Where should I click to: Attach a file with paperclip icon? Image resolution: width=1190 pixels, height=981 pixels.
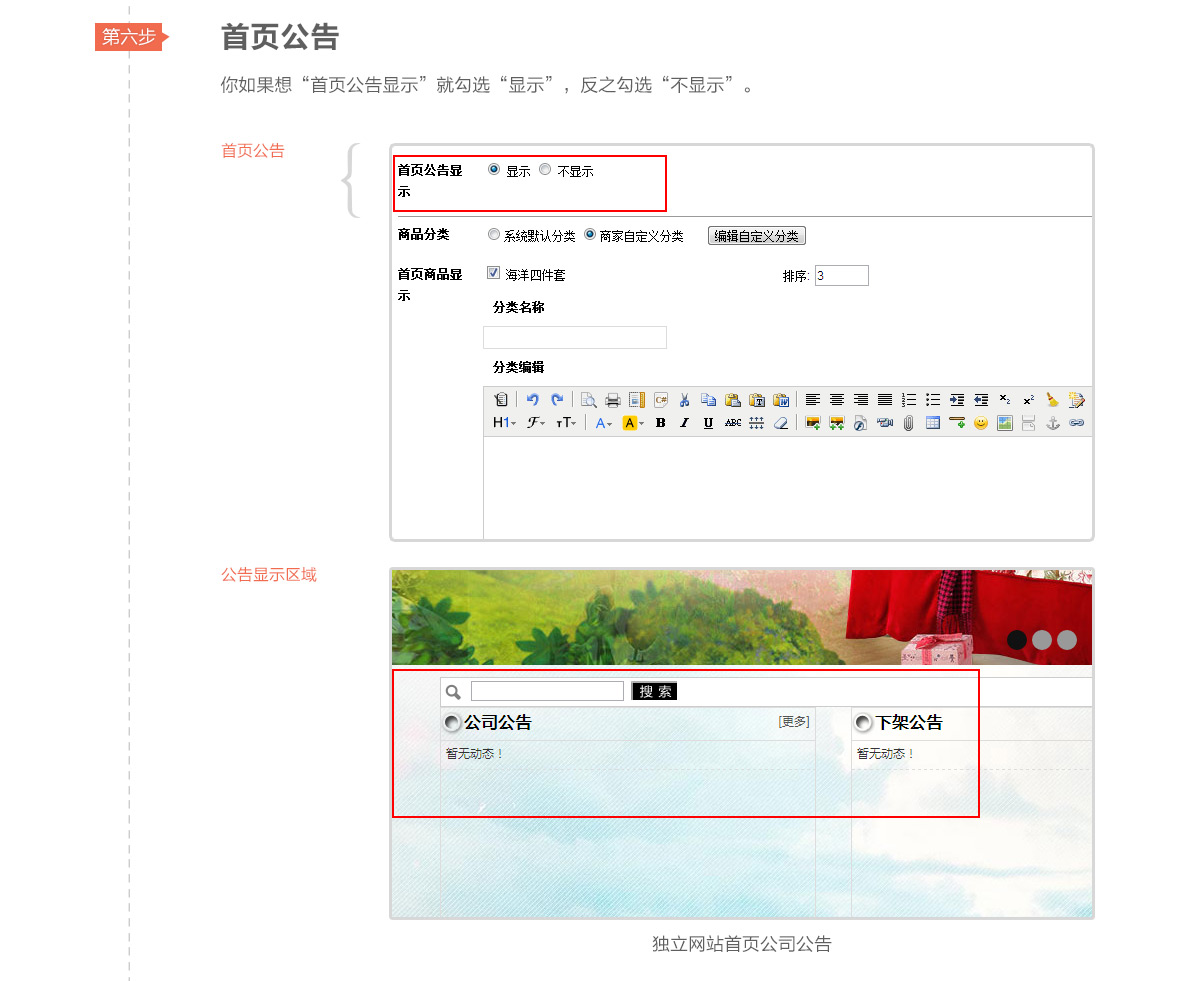908,423
